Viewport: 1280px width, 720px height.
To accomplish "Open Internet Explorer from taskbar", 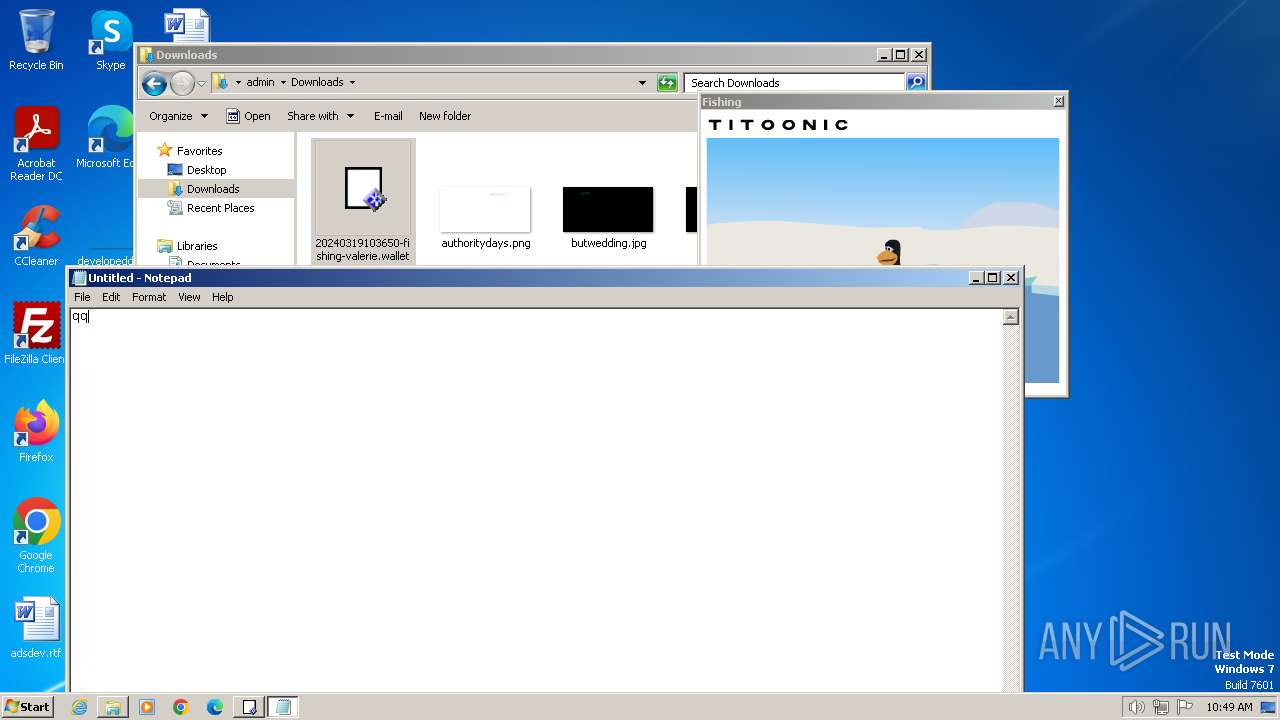I will tap(79, 707).
